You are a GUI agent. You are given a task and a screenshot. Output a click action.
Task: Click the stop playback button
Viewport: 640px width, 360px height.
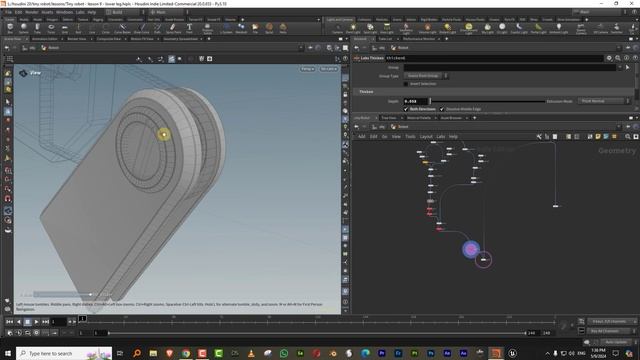[27, 322]
